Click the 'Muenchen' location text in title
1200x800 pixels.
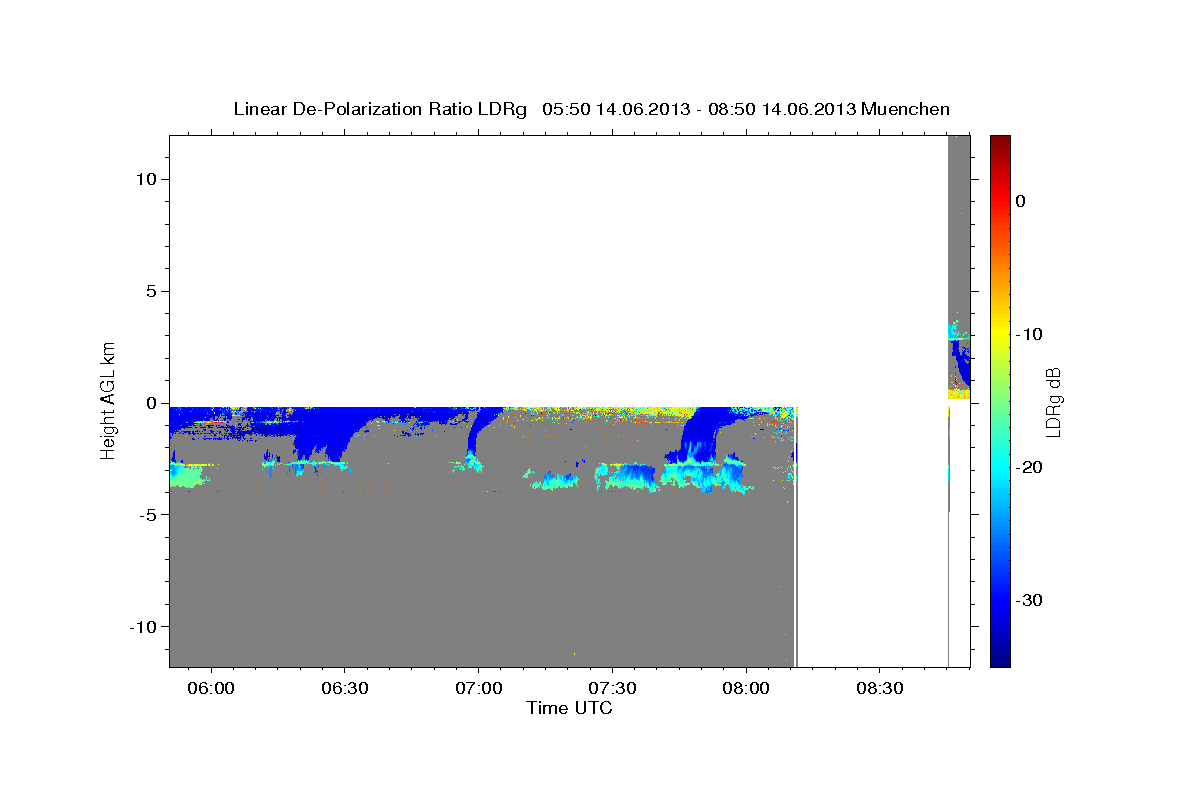click(906, 109)
